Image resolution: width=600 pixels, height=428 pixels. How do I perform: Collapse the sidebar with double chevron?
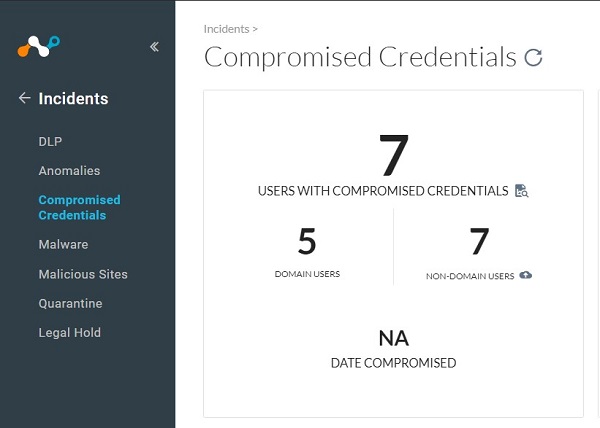click(154, 46)
